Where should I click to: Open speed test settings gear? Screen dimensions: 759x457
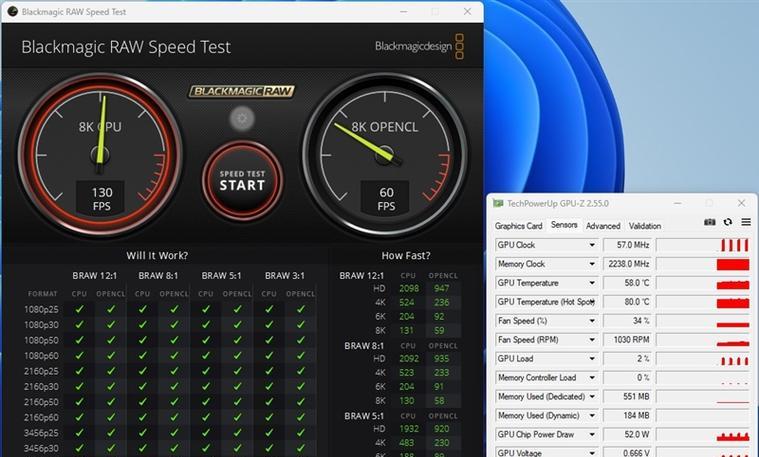[x=242, y=118]
